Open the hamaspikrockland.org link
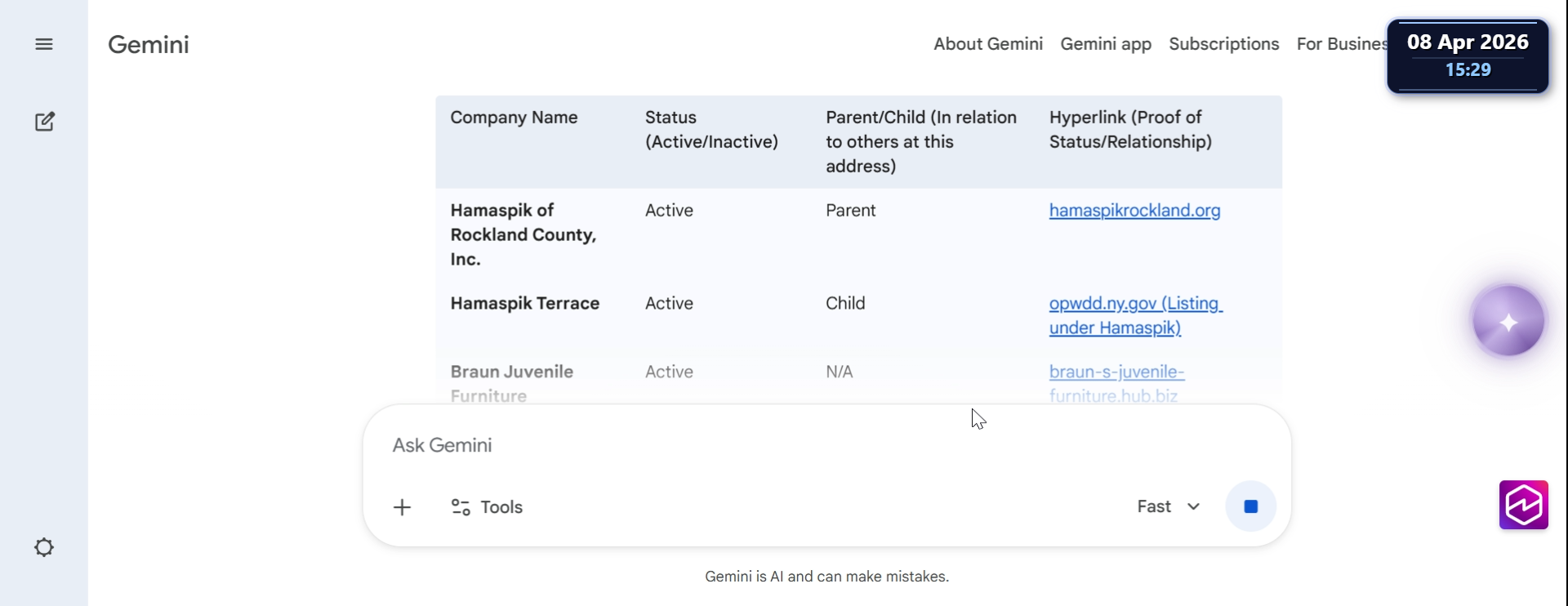The image size is (1568, 606). [x=1134, y=211]
